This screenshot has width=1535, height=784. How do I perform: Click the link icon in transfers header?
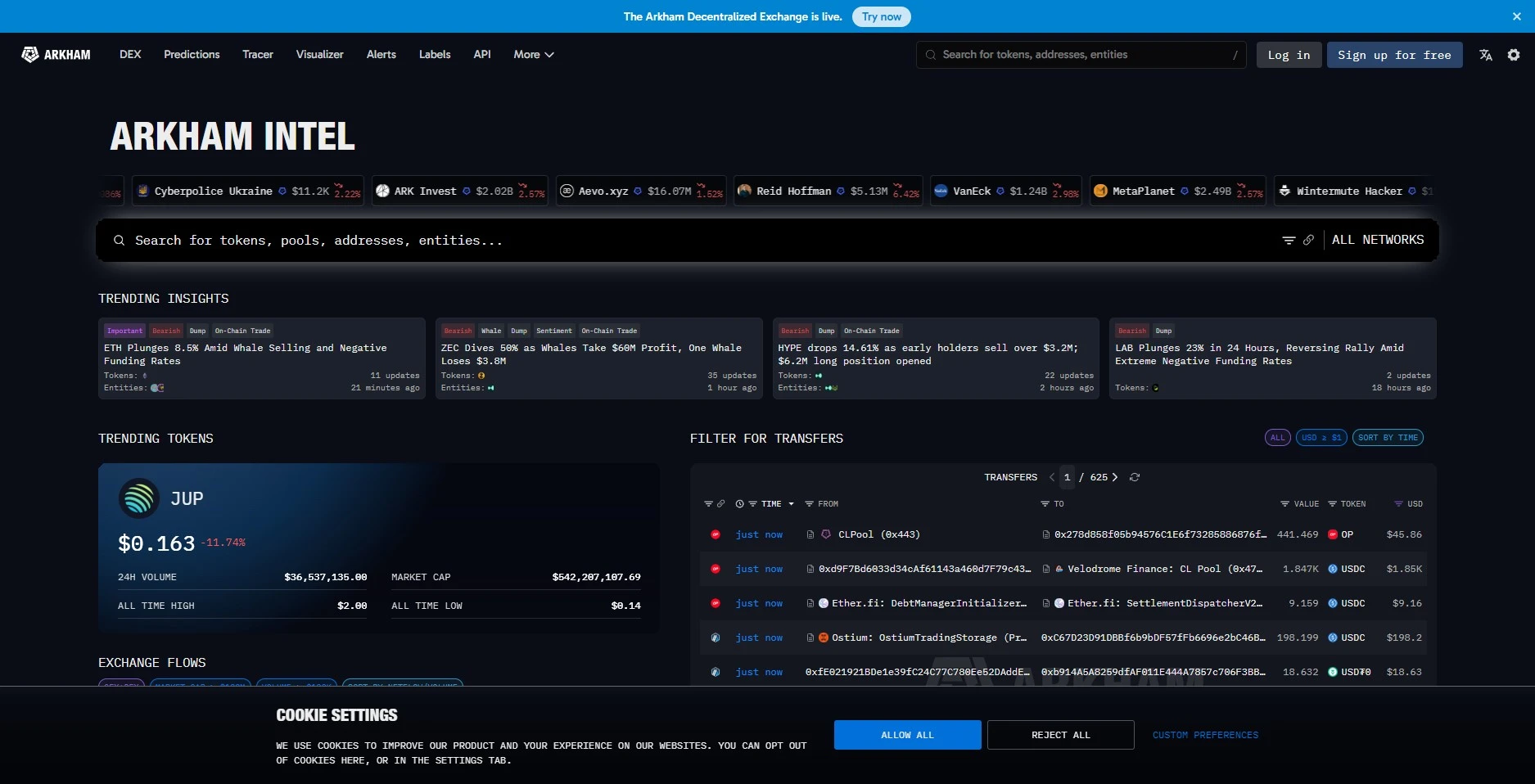(720, 504)
